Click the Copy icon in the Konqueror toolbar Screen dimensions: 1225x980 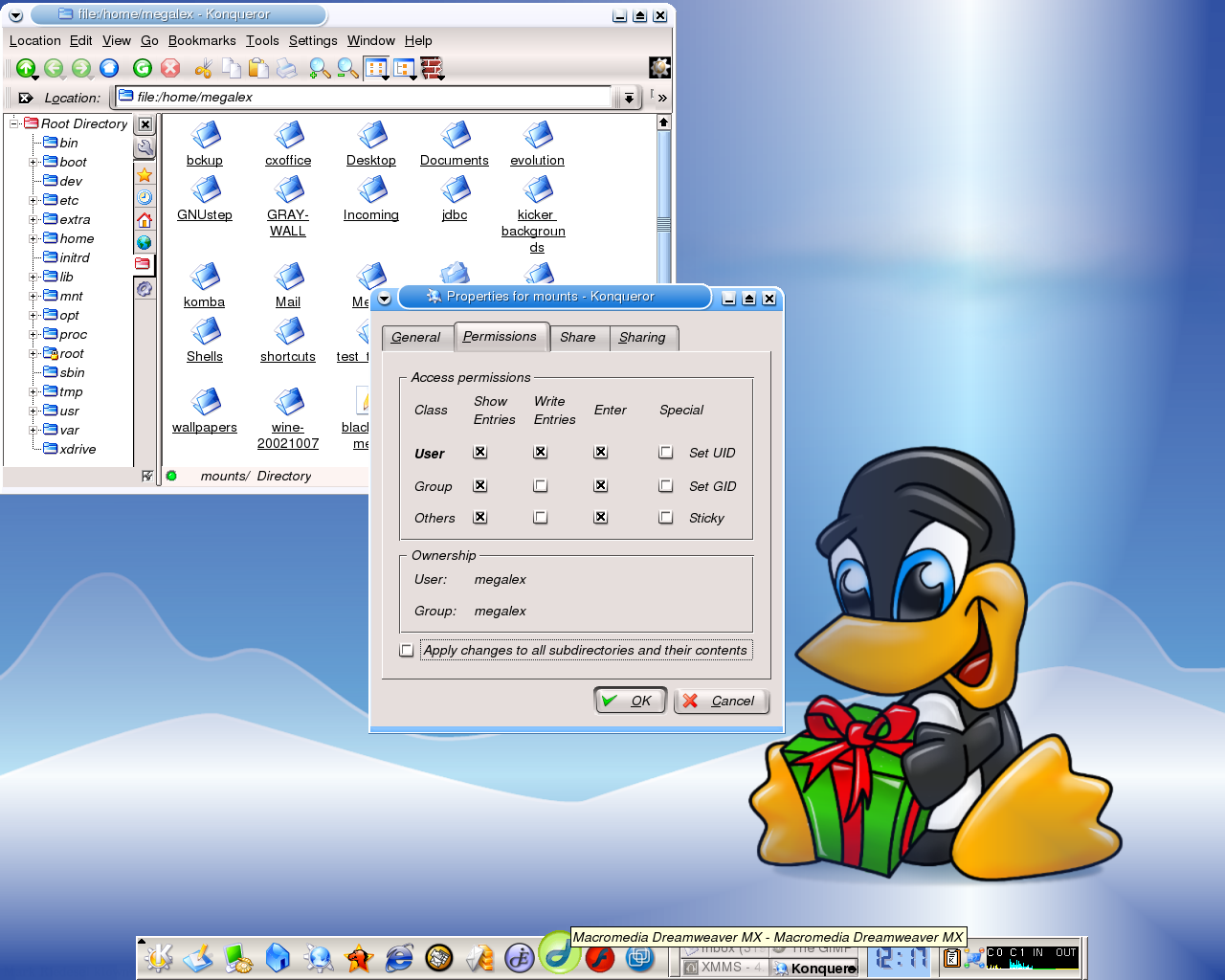tap(231, 68)
